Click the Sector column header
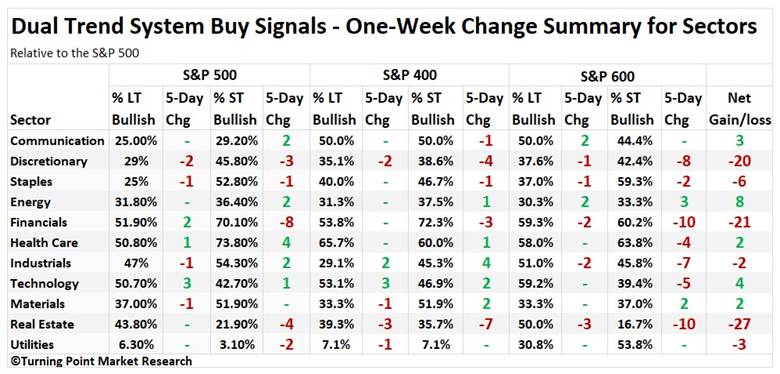Viewport: 780px width, 374px height. click(x=30, y=120)
